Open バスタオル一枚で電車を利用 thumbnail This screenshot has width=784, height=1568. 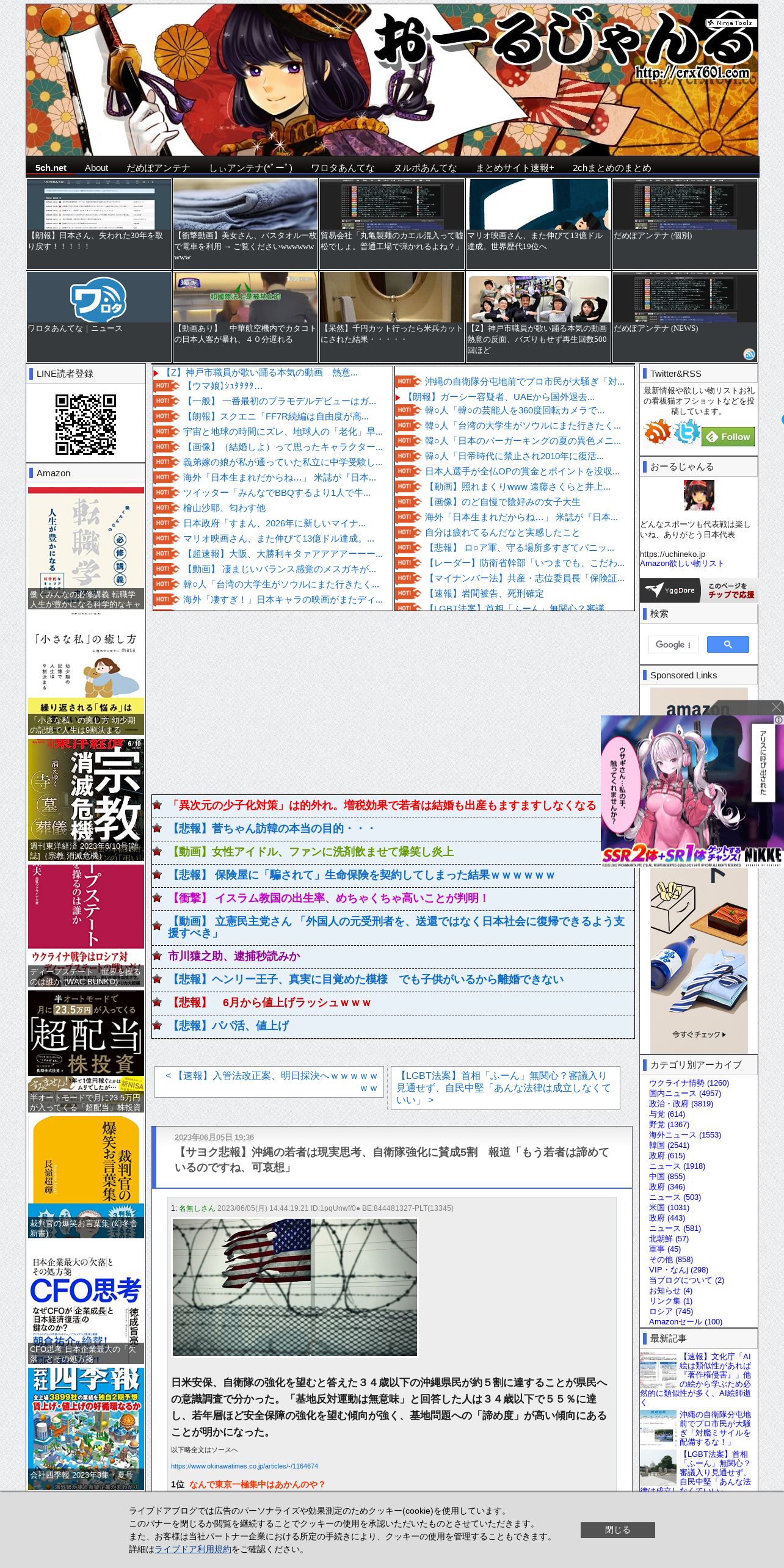tap(245, 223)
